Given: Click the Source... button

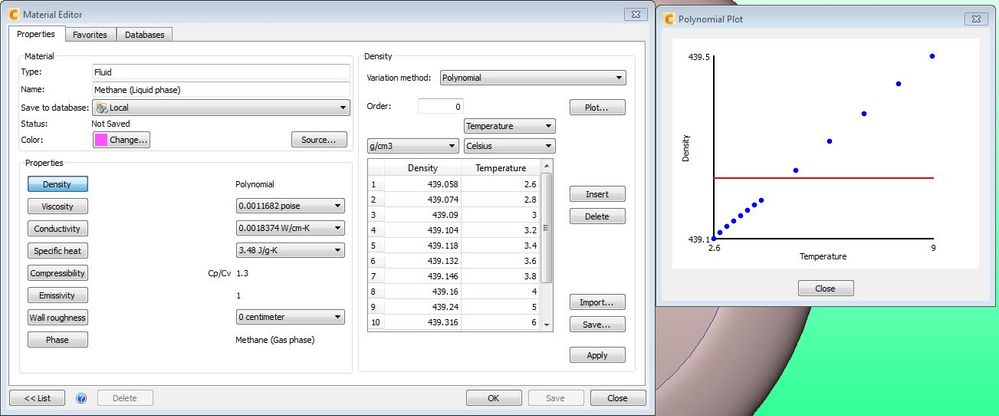Looking at the screenshot, I should 319,140.
